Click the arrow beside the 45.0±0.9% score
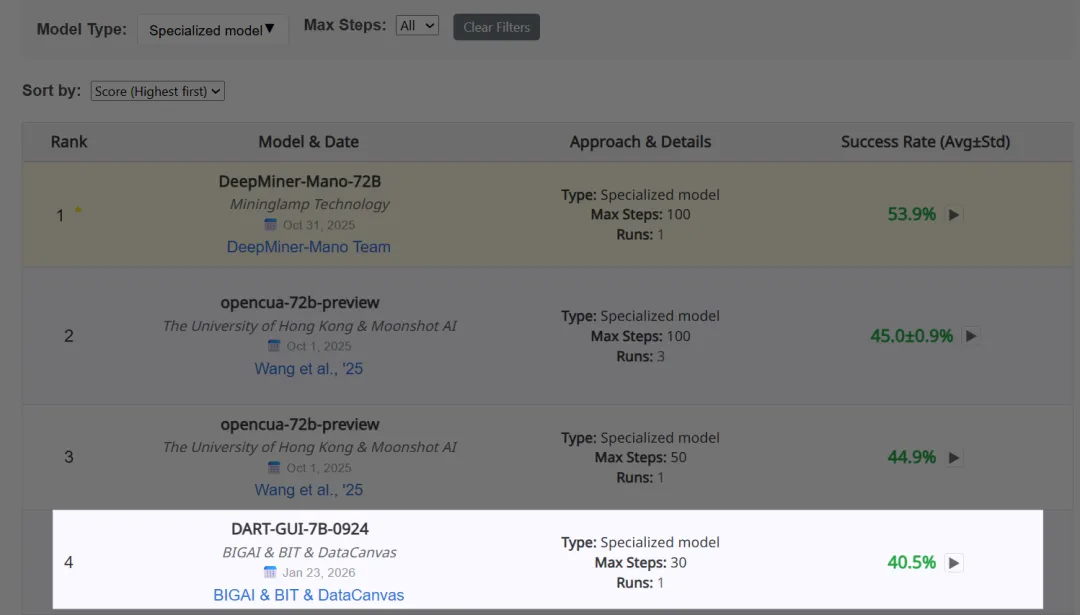 click(970, 336)
